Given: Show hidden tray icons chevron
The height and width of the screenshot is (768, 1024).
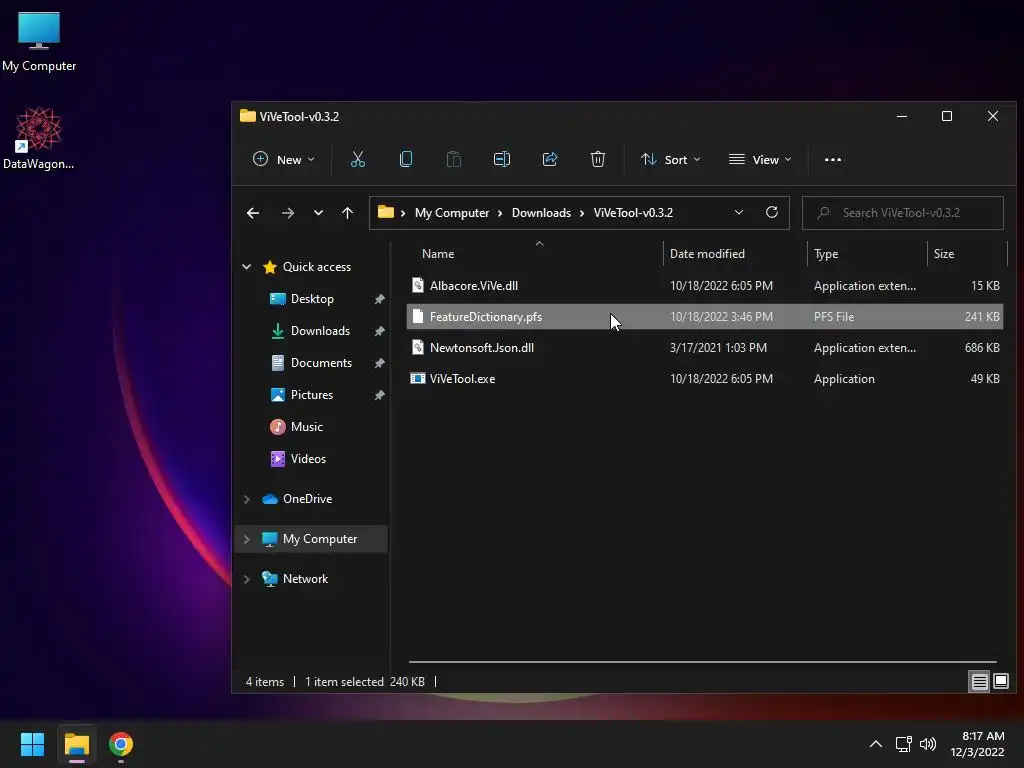Looking at the screenshot, I should [876, 744].
